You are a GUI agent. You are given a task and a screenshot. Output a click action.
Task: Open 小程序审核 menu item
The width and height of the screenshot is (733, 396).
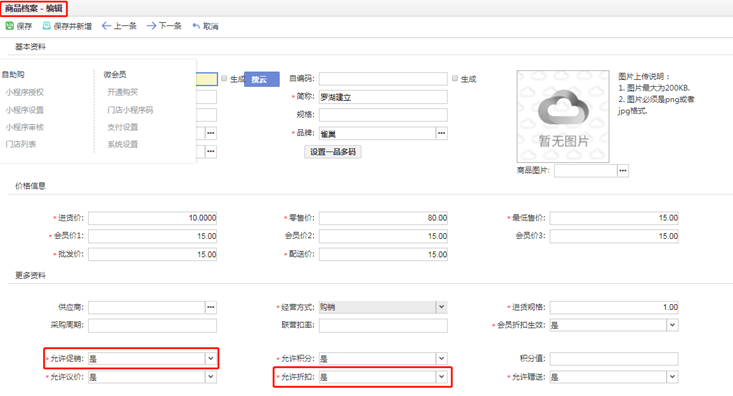(24, 127)
